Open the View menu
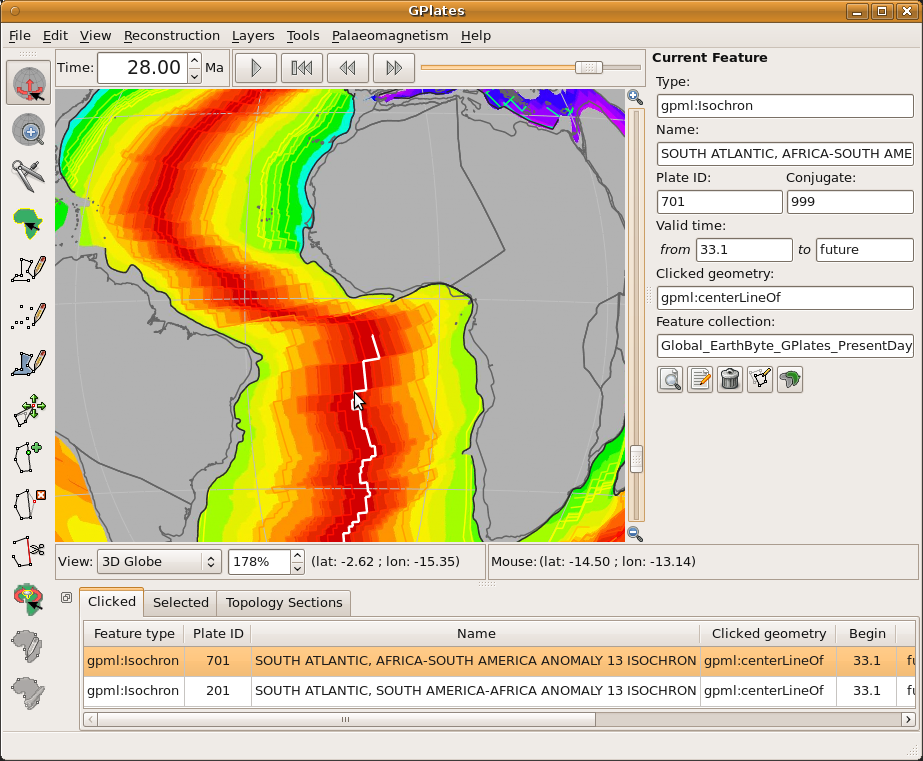The height and width of the screenshot is (761, 923). tap(95, 36)
